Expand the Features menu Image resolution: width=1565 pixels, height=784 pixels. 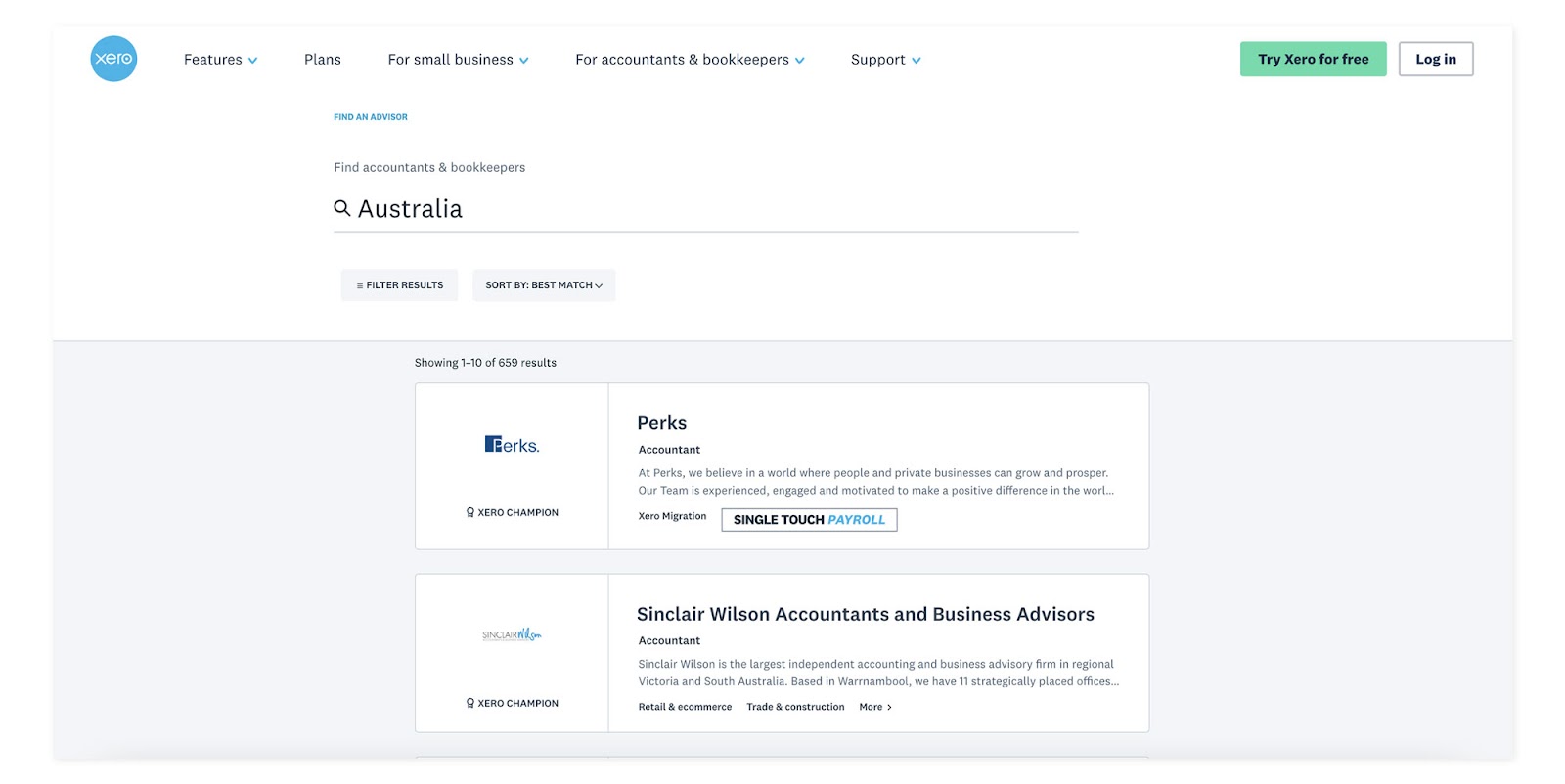[220, 60]
